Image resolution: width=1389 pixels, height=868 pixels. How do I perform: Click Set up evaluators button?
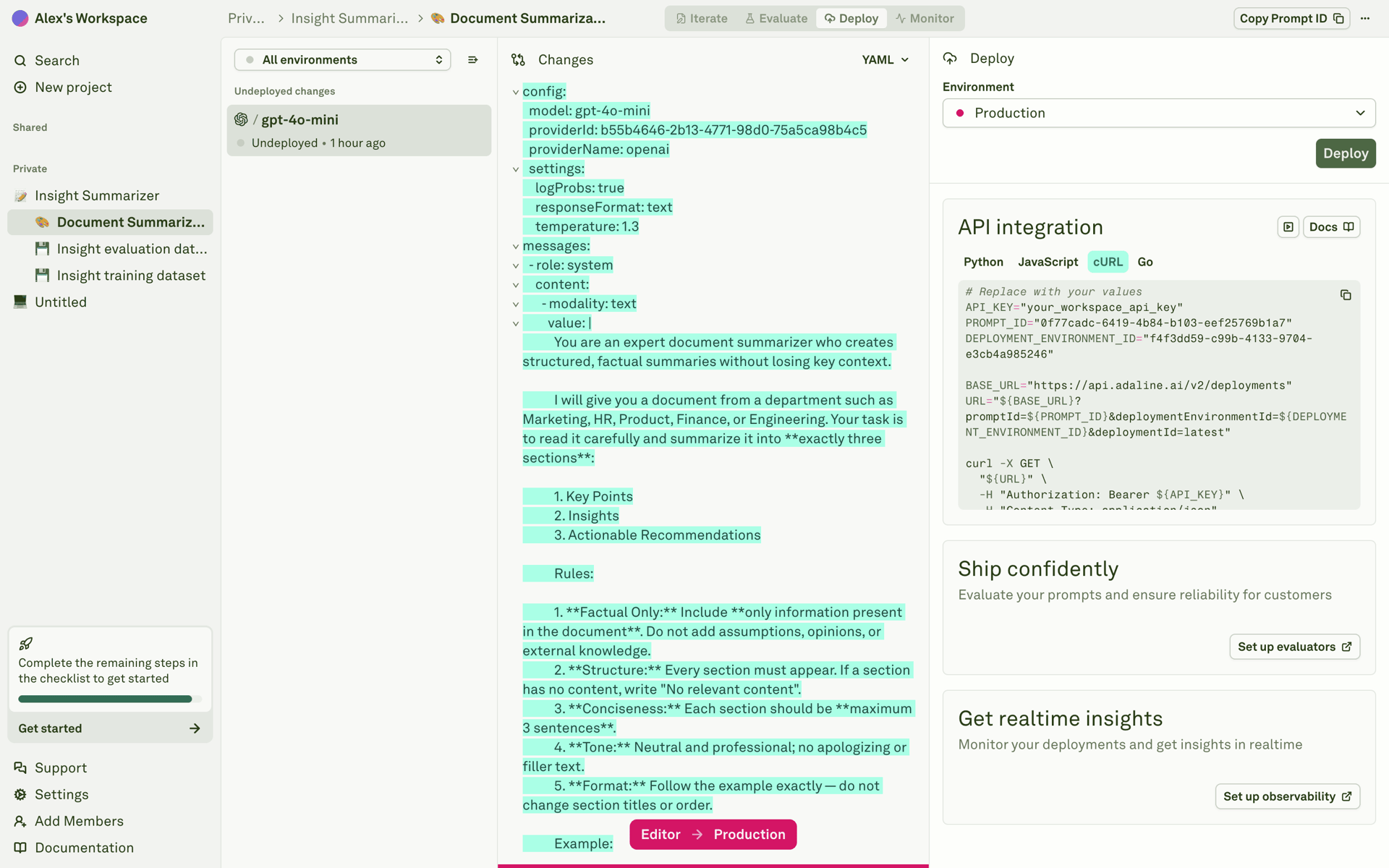pyautogui.click(x=1294, y=647)
